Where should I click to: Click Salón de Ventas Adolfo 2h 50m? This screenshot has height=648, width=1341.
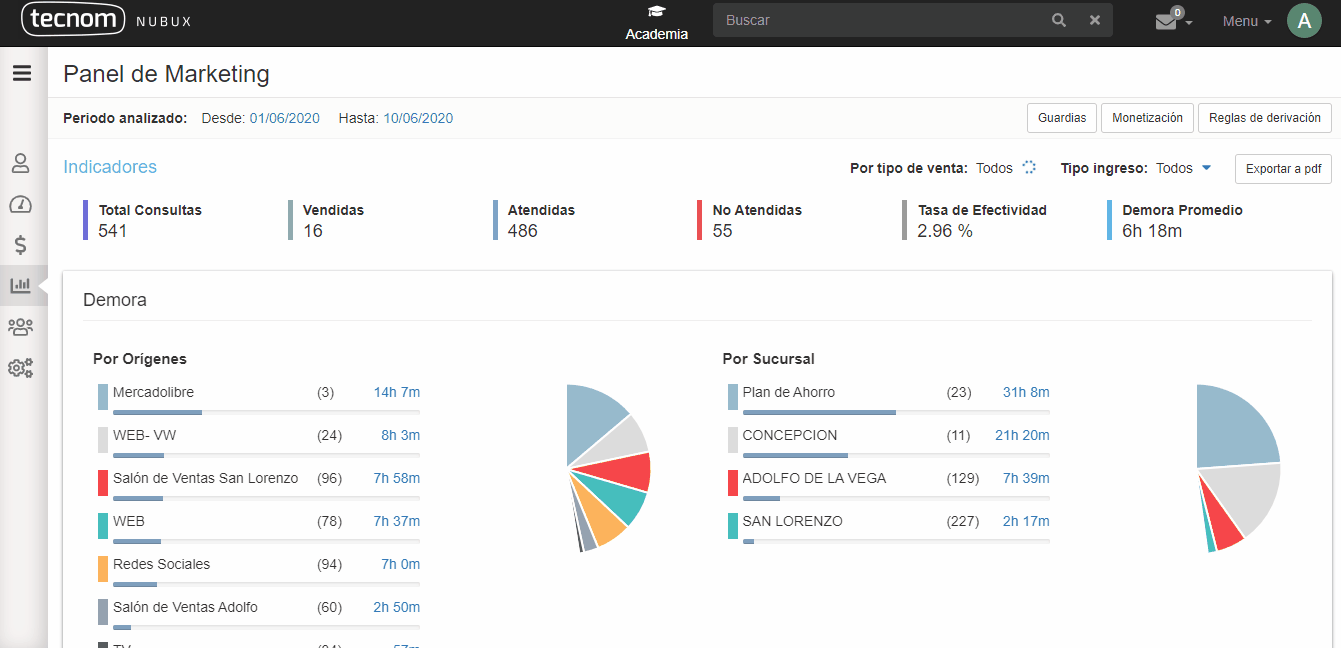coord(397,607)
